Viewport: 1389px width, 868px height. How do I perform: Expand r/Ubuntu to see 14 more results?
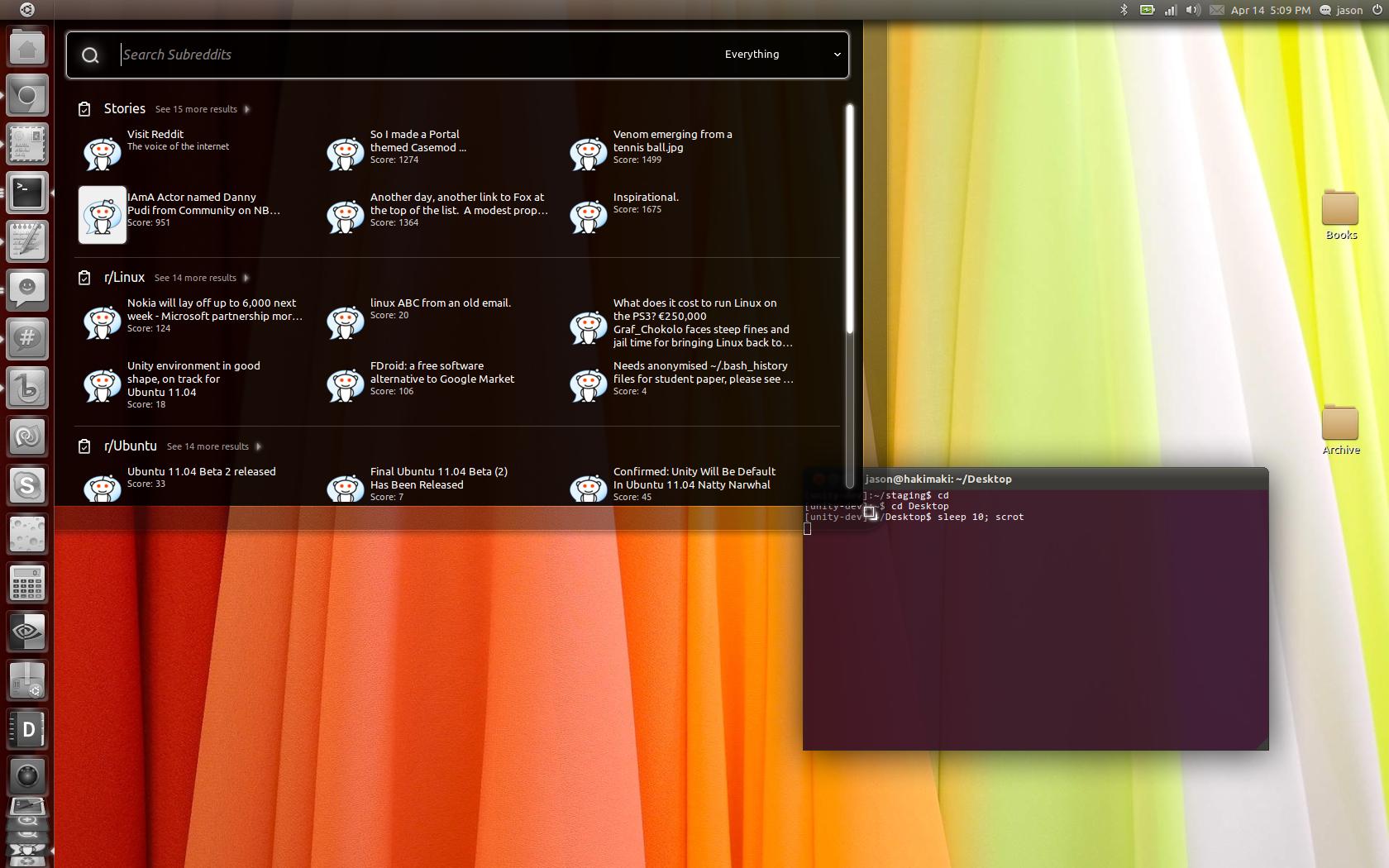[x=214, y=446]
